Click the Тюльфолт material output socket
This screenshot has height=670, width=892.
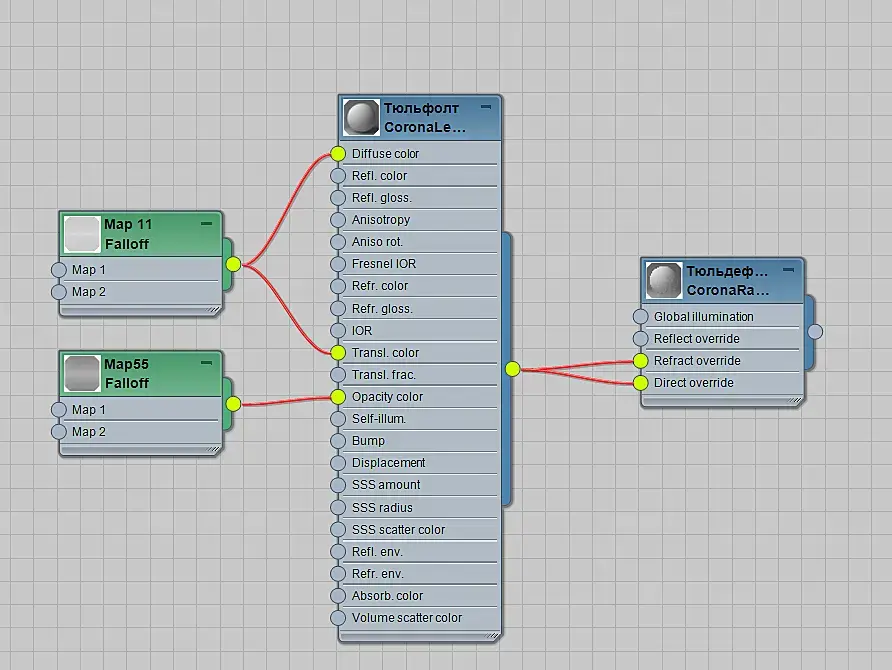pos(513,369)
